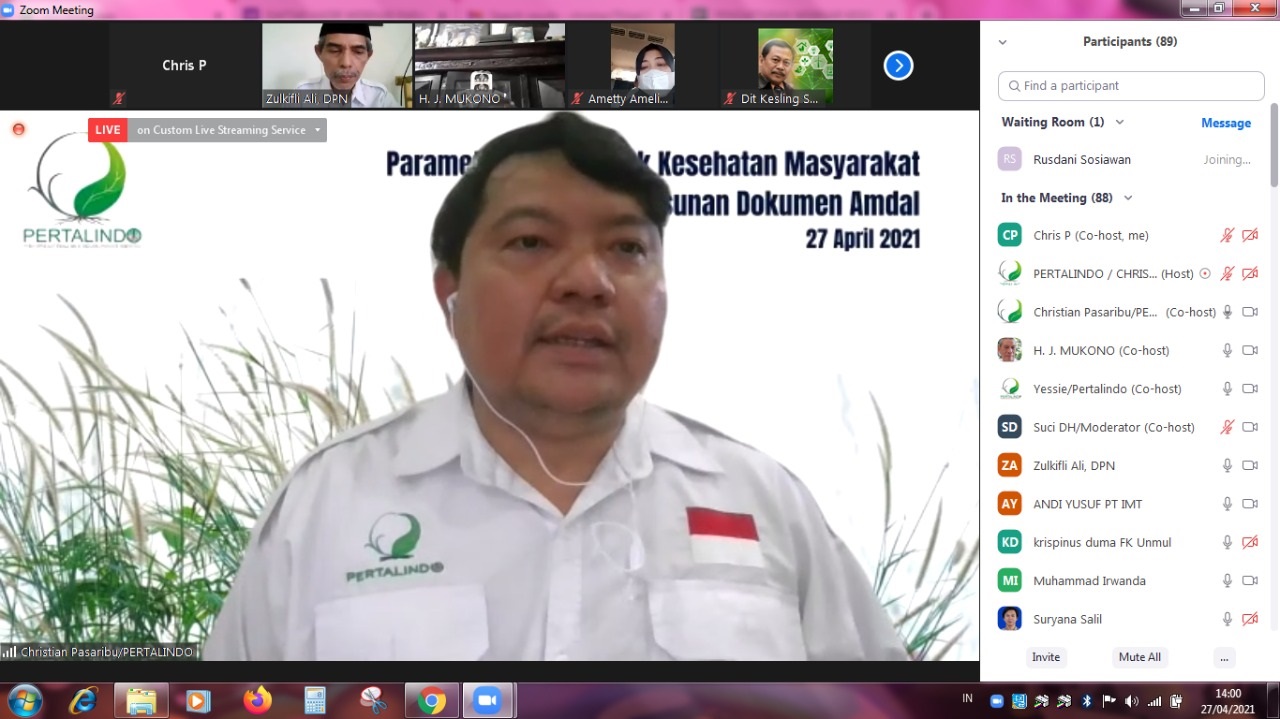The image size is (1280, 719).
Task: Click the Zoom icon in the taskbar
Action: [x=488, y=700]
